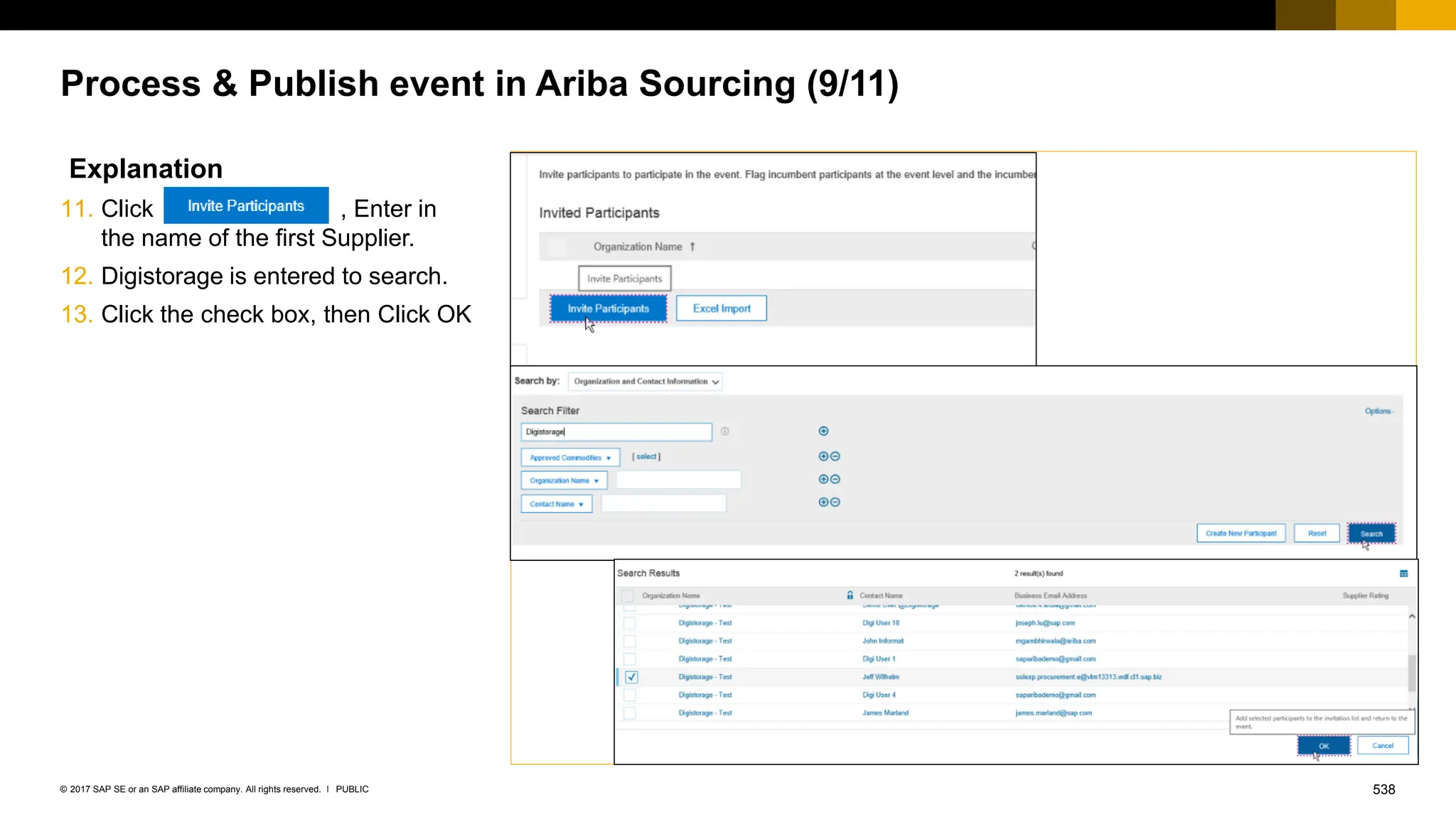Click the Create New Participant button
The width and height of the screenshot is (1456, 819).
[x=1241, y=533]
